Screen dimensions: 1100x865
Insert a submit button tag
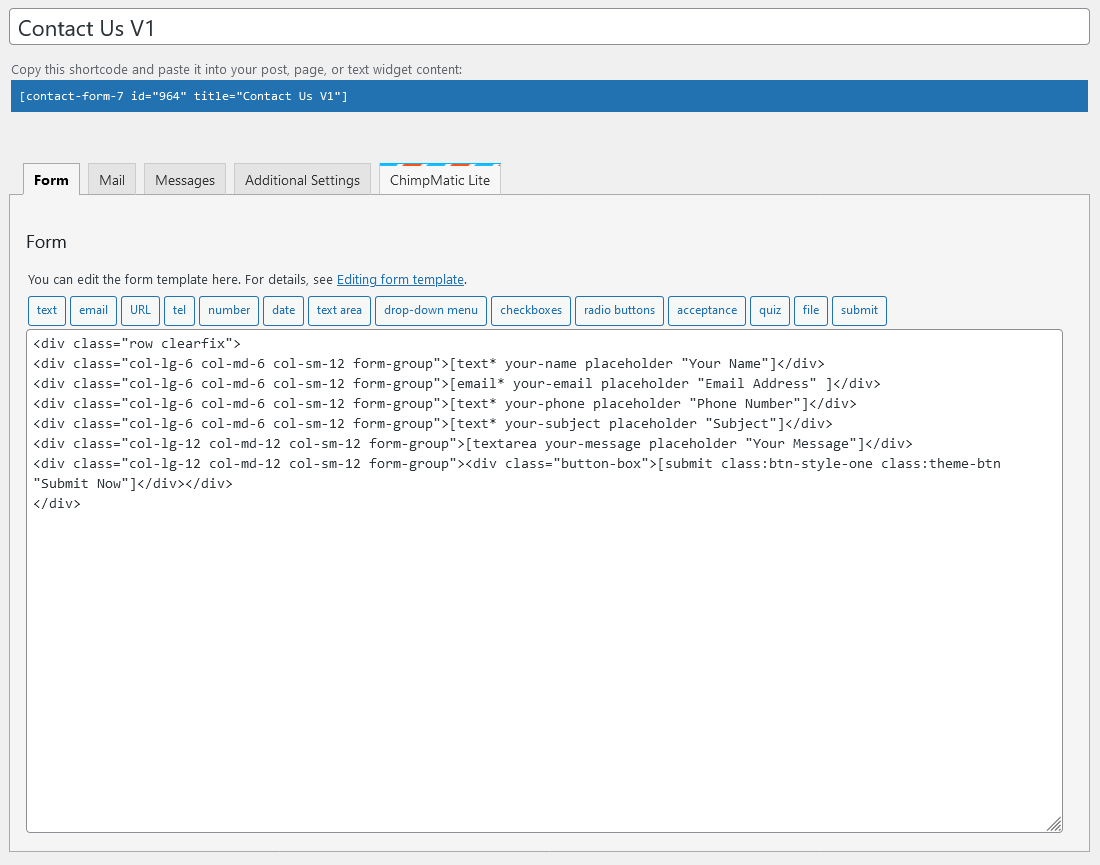[859, 310]
